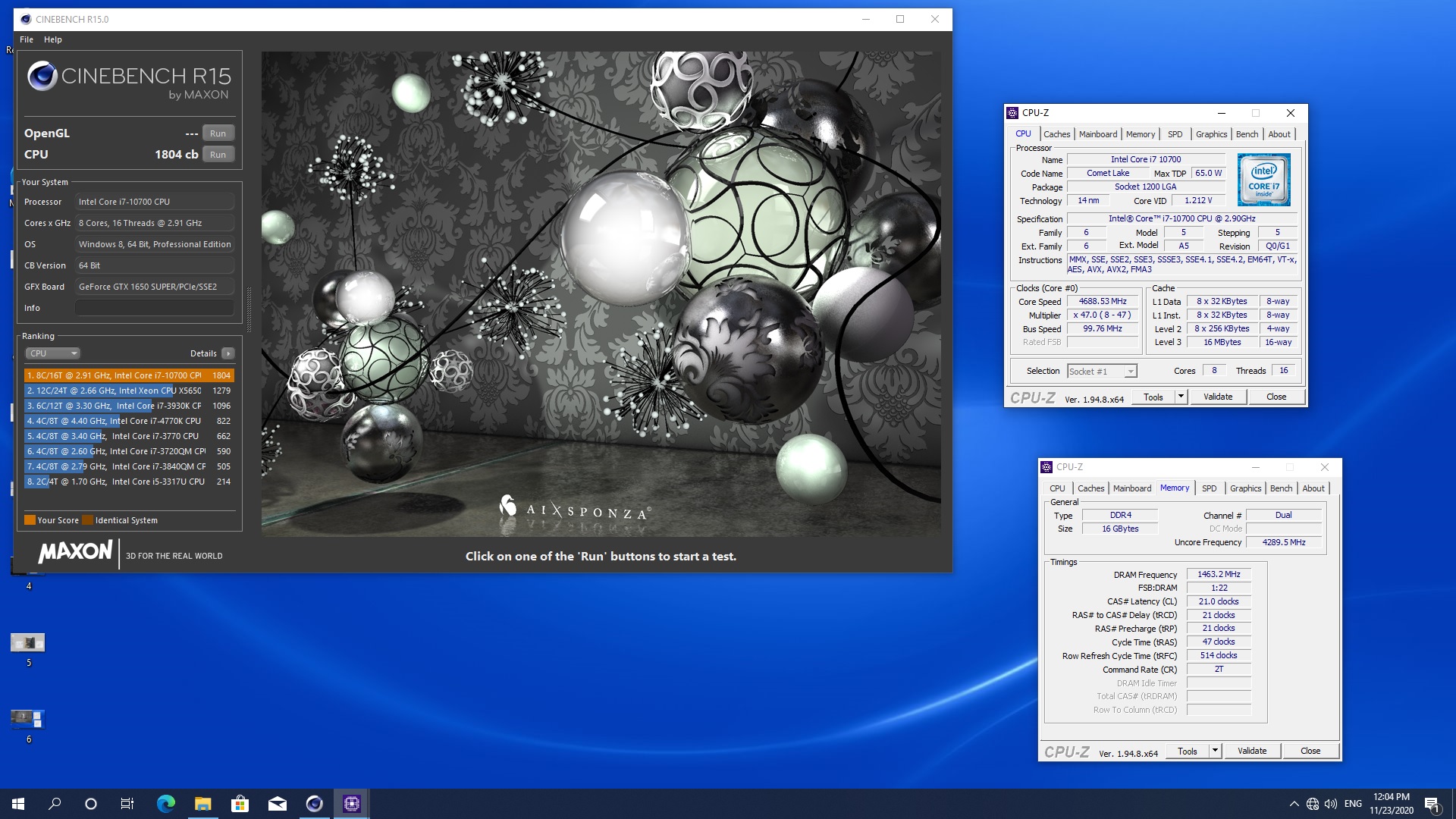The width and height of the screenshot is (1456, 819).
Task: Select ranking row Core i7-3770
Action: (129, 436)
